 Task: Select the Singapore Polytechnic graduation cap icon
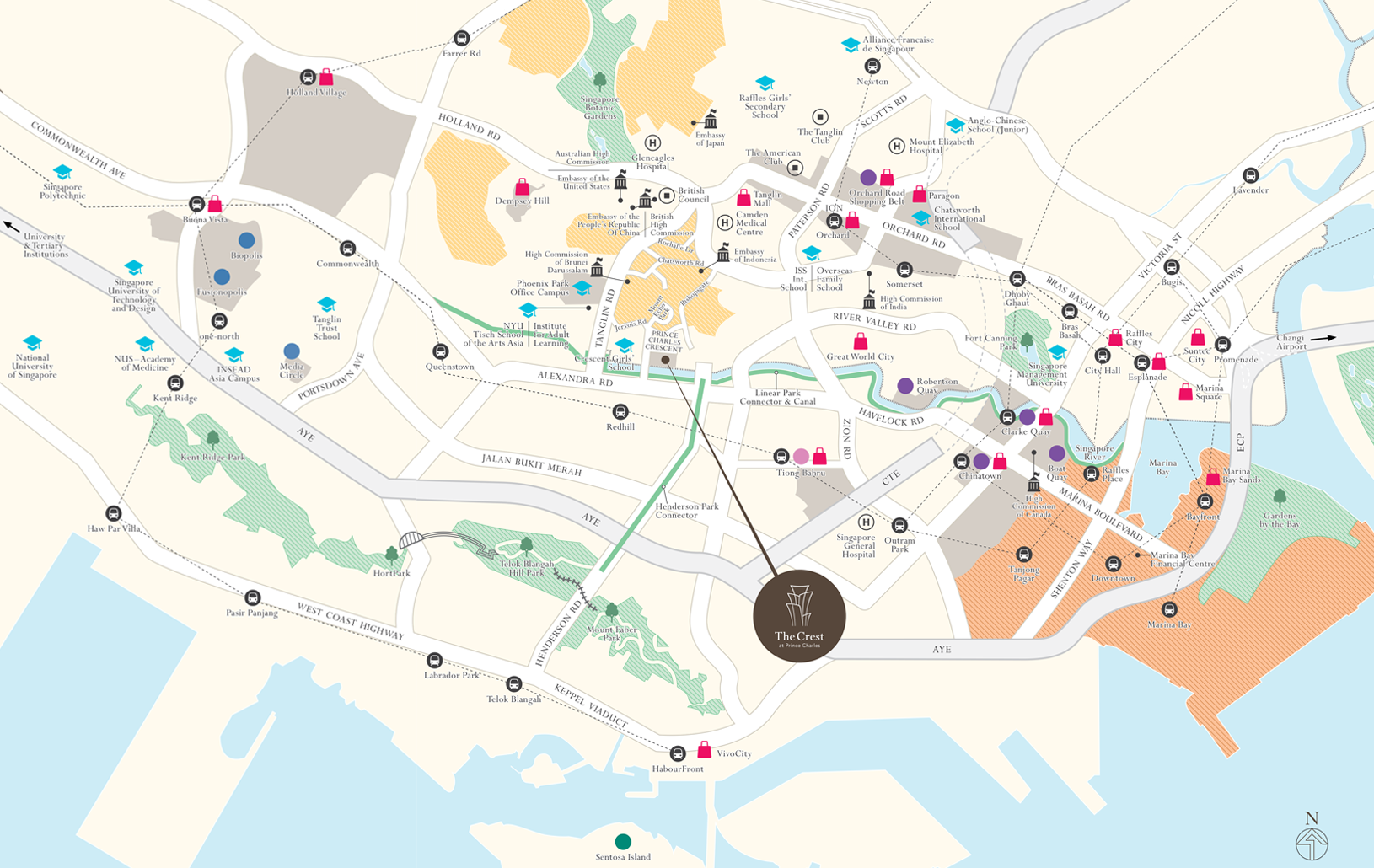[62, 173]
